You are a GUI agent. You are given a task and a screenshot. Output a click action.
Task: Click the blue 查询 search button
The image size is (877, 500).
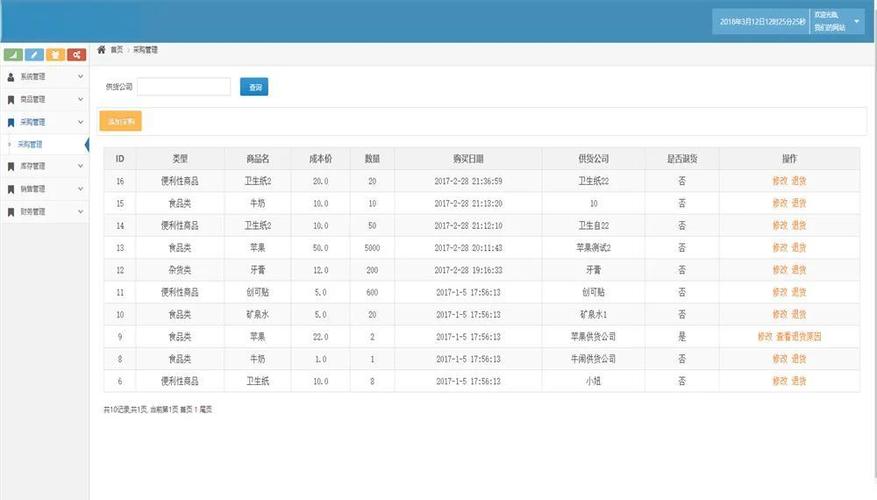pyautogui.click(x=255, y=87)
